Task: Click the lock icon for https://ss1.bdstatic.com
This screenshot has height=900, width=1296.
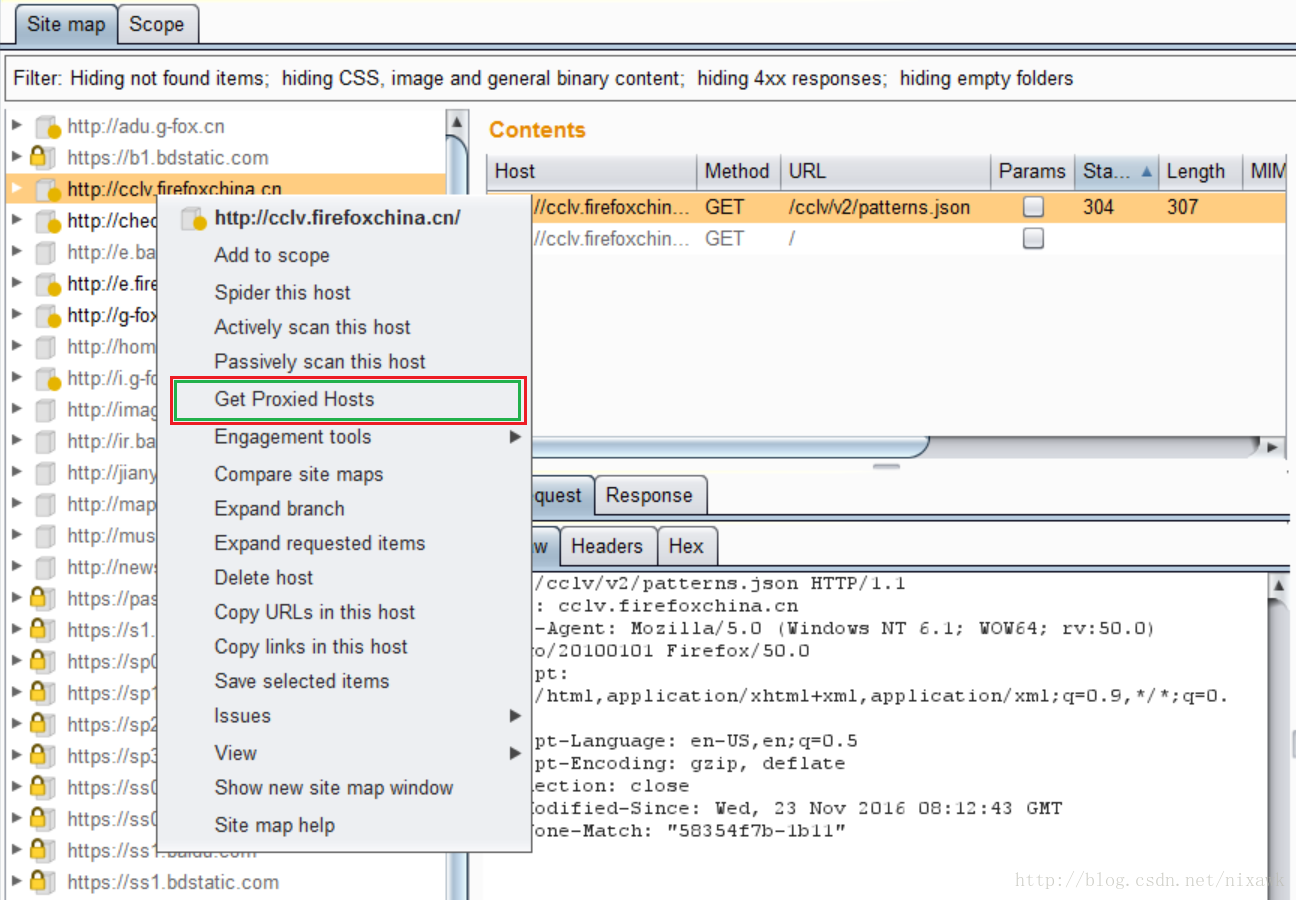Action: (x=42, y=881)
